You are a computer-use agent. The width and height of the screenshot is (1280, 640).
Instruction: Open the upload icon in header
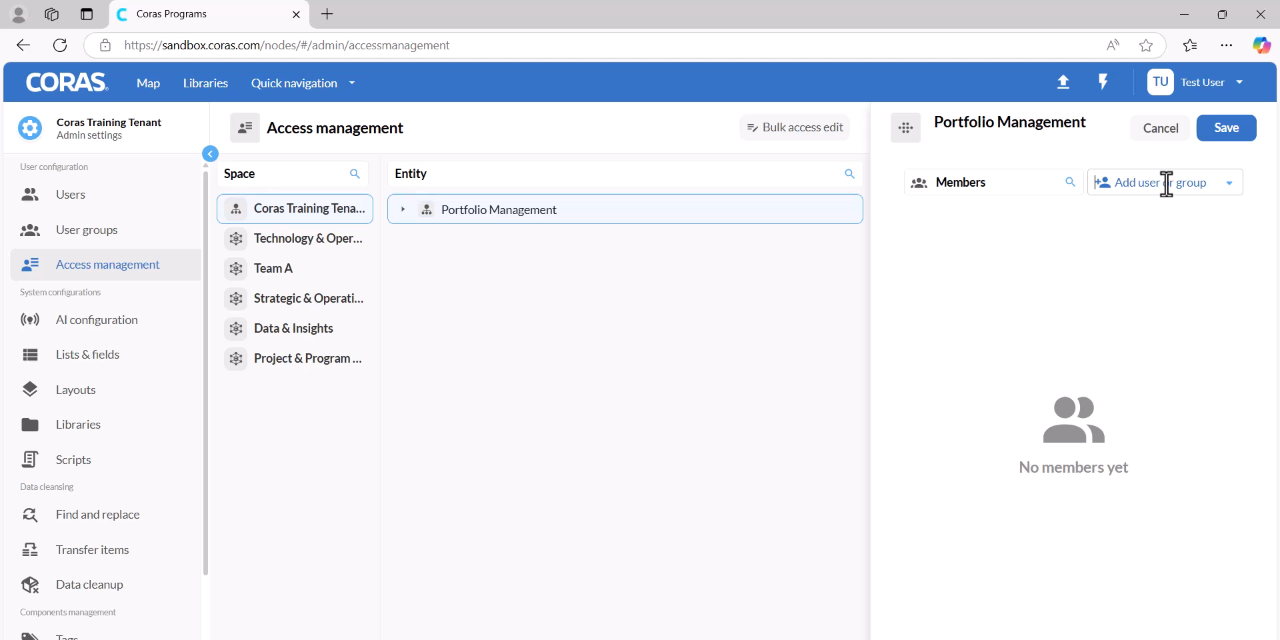click(1063, 82)
